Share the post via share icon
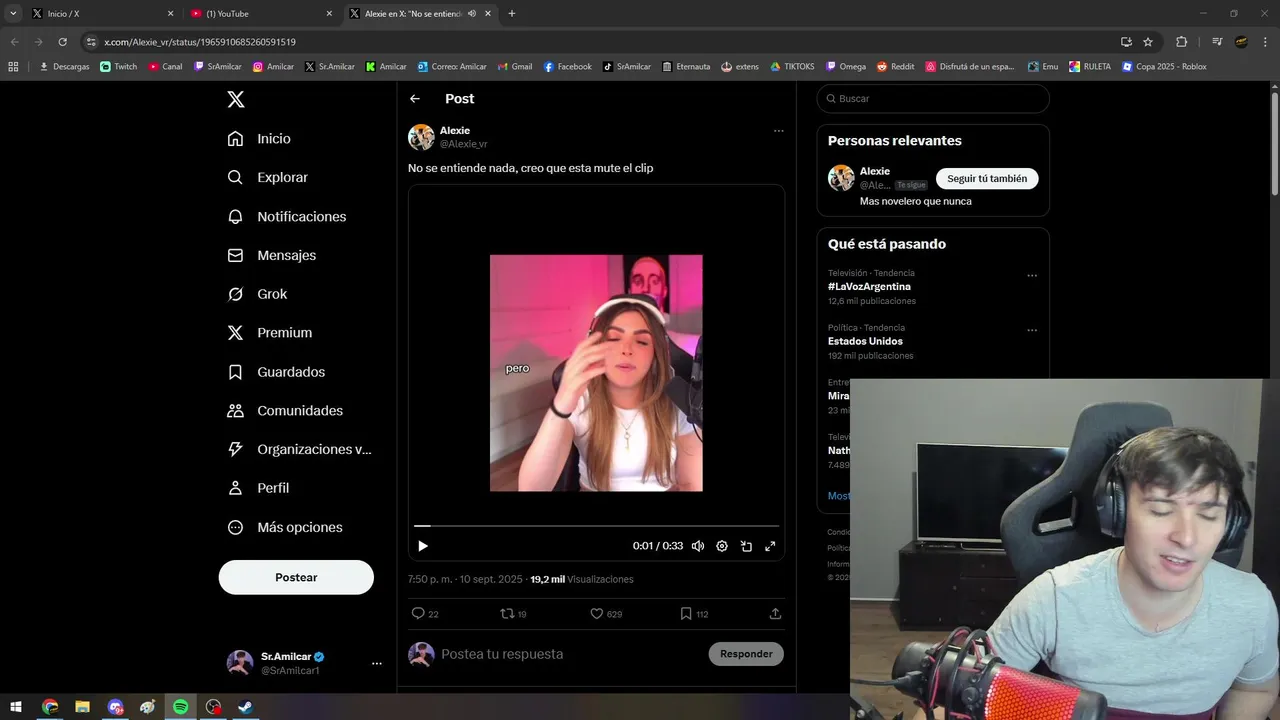Screen dimensions: 1280x720 775,614
